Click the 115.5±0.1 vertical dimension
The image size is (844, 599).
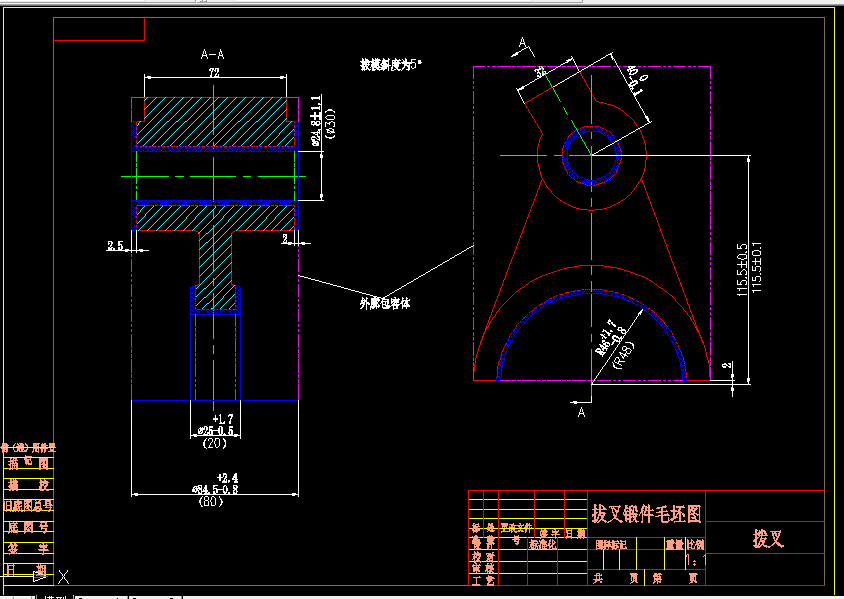[757, 267]
